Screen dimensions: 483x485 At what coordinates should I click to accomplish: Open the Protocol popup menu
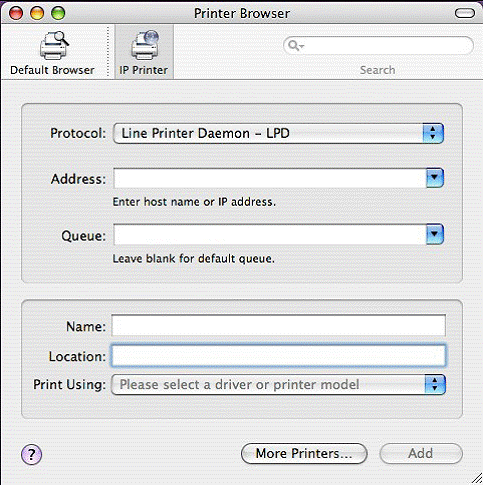click(278, 133)
